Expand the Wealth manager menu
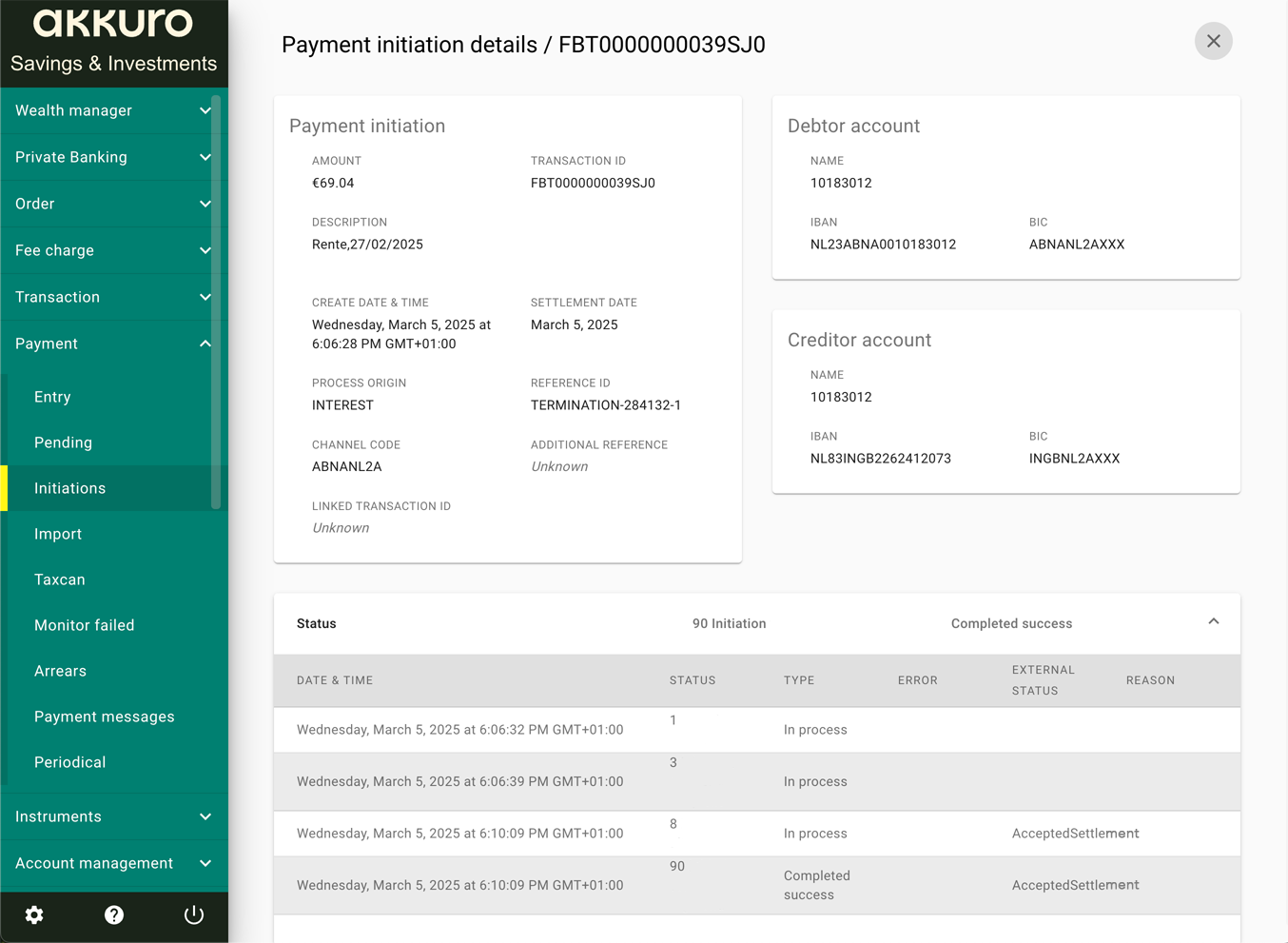Image resolution: width=1288 pixels, height=943 pixels. tap(114, 110)
